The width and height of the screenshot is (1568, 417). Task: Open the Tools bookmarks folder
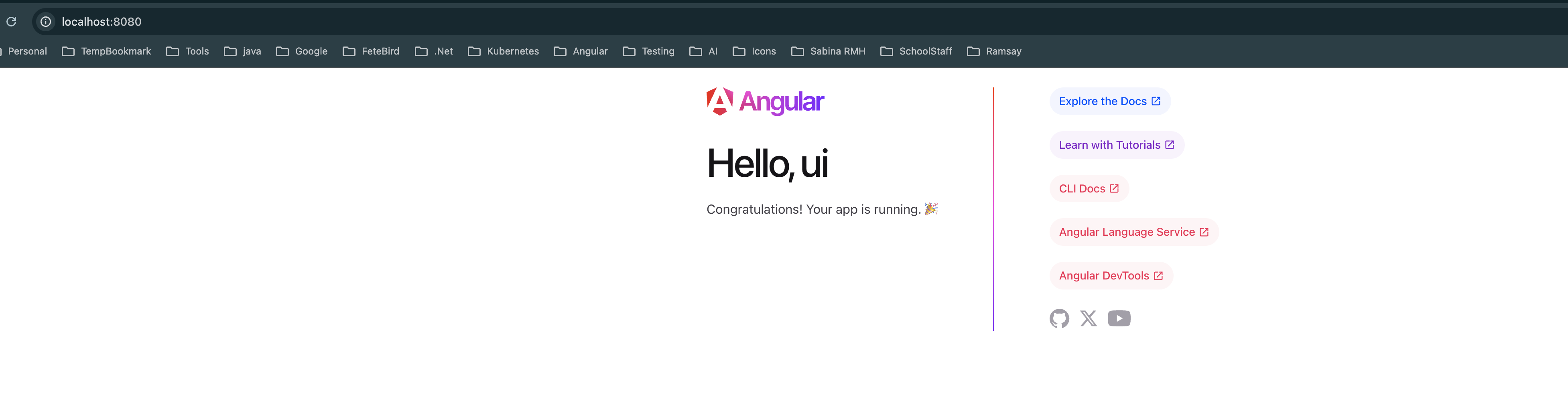tap(187, 51)
